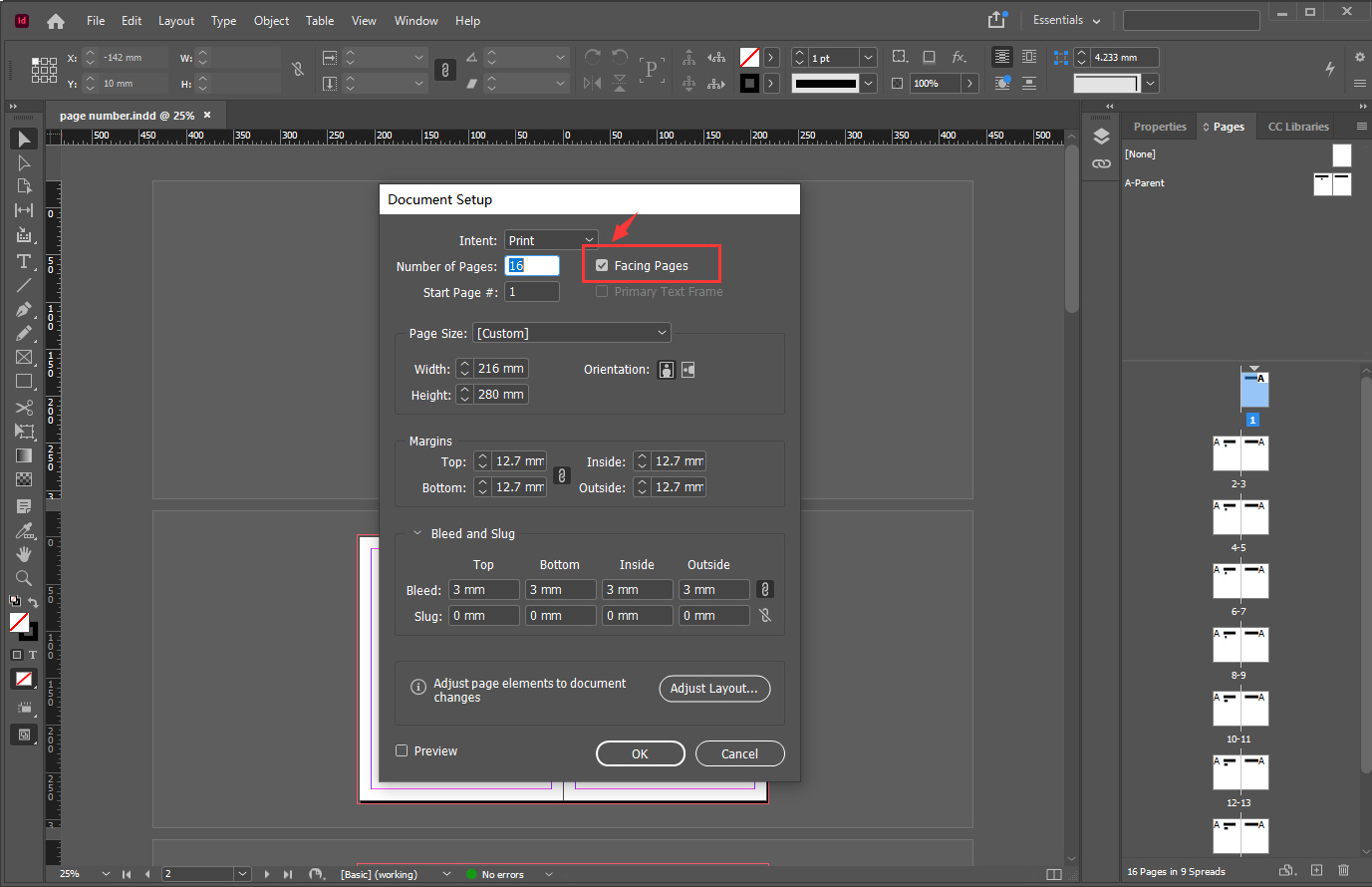Enable the Preview checkbox
Screen dimensions: 1372x887
[x=402, y=750]
